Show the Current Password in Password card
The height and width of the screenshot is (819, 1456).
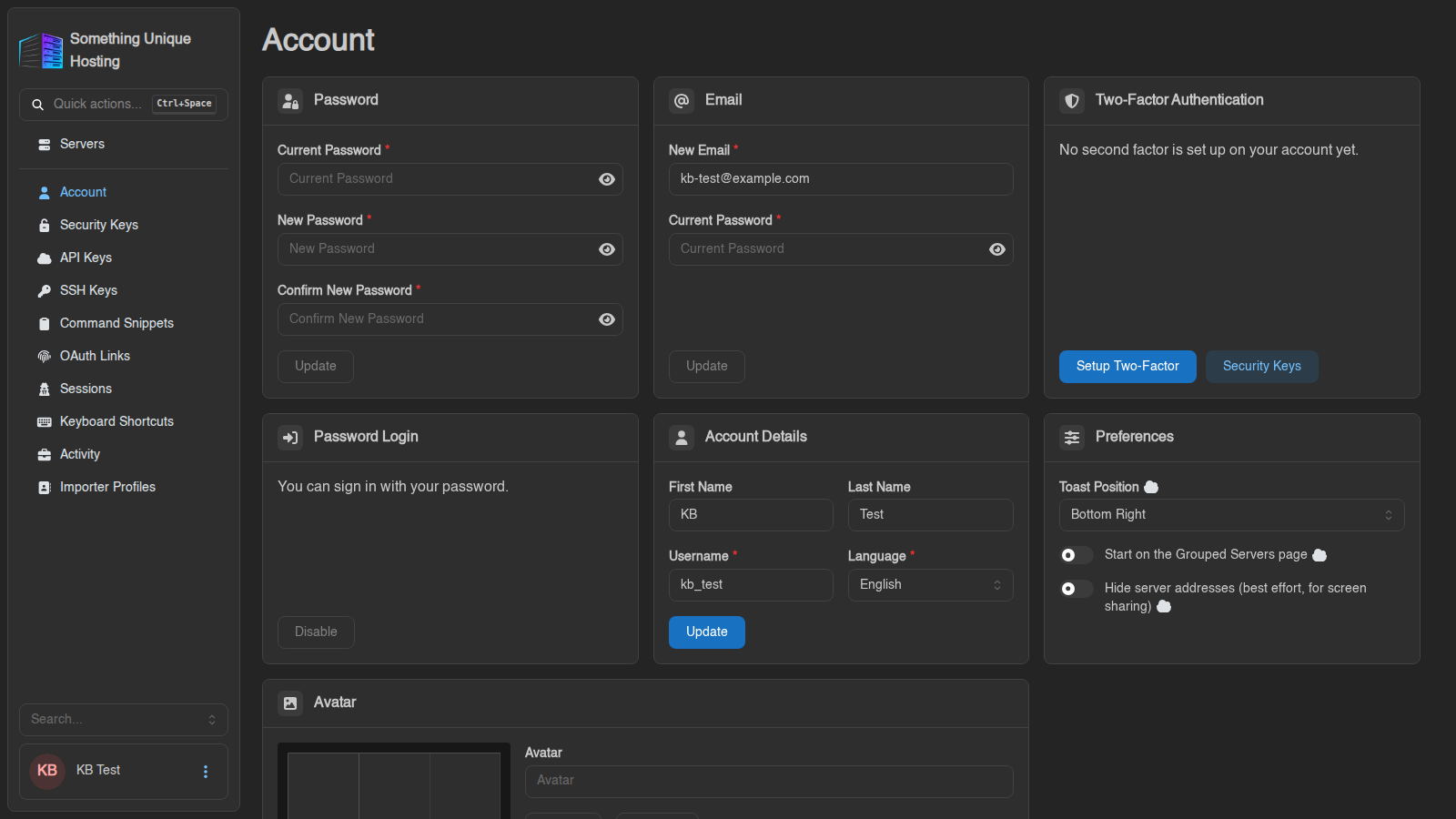coord(607,179)
